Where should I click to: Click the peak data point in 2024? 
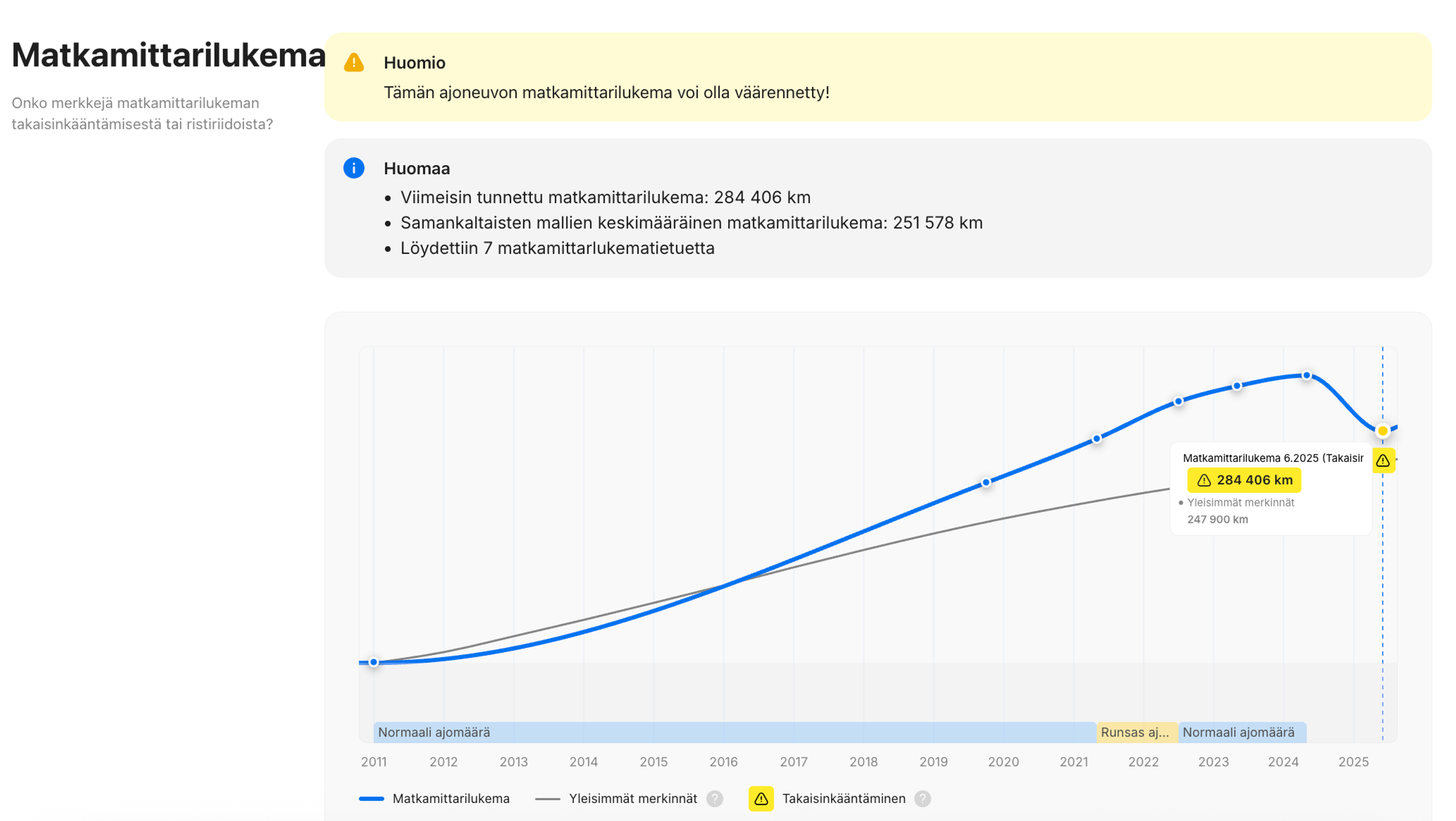tap(1307, 375)
